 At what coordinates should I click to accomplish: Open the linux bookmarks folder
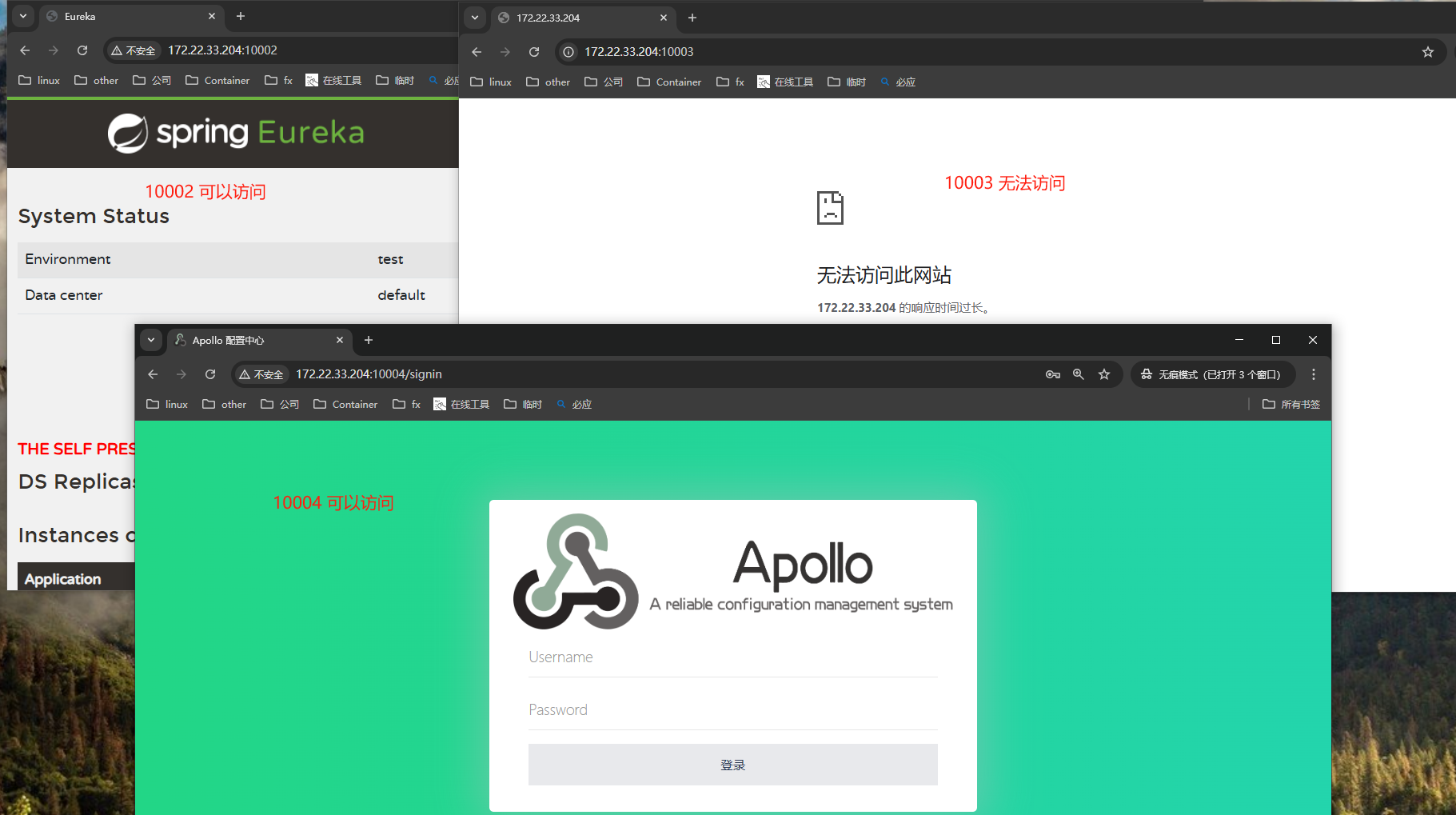(x=166, y=404)
